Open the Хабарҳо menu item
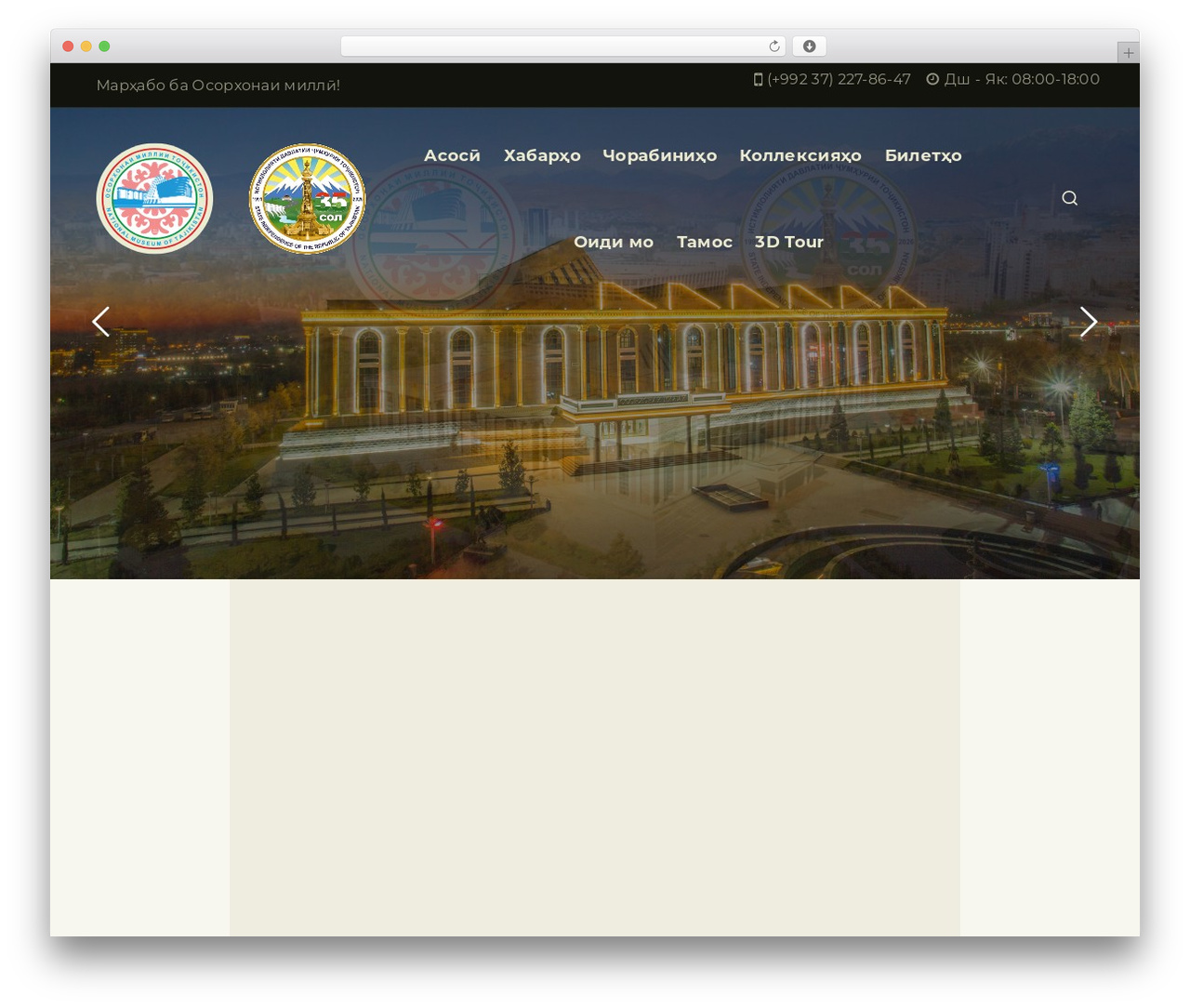Viewport: 1190px width, 1008px height. [542, 155]
